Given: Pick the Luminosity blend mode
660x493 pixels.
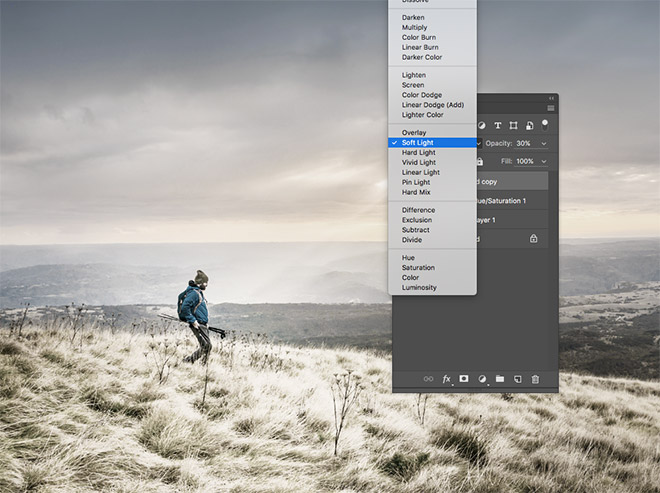Looking at the screenshot, I should pyautogui.click(x=419, y=287).
